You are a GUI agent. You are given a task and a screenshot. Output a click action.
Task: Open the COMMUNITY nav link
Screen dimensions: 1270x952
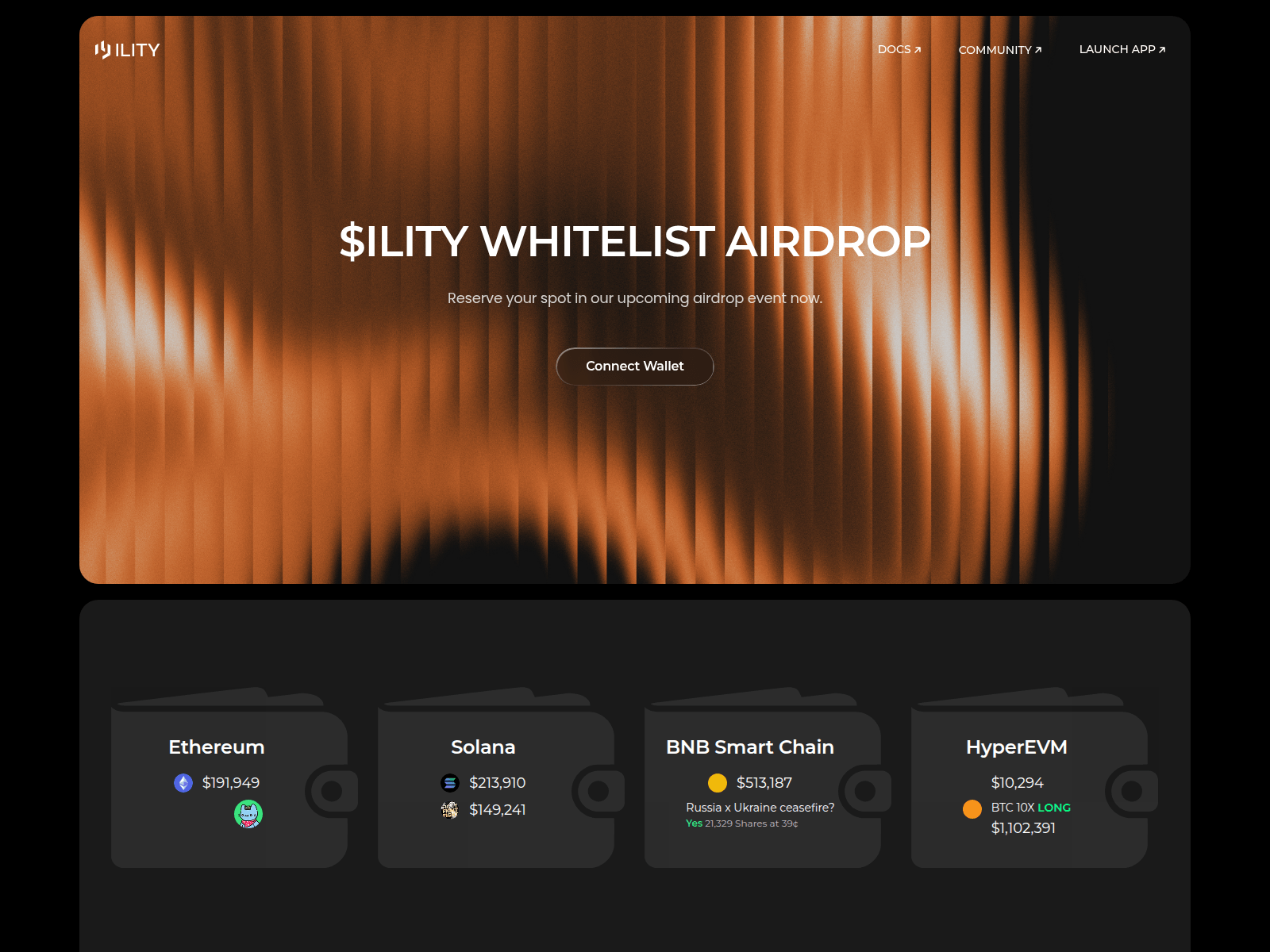[999, 50]
